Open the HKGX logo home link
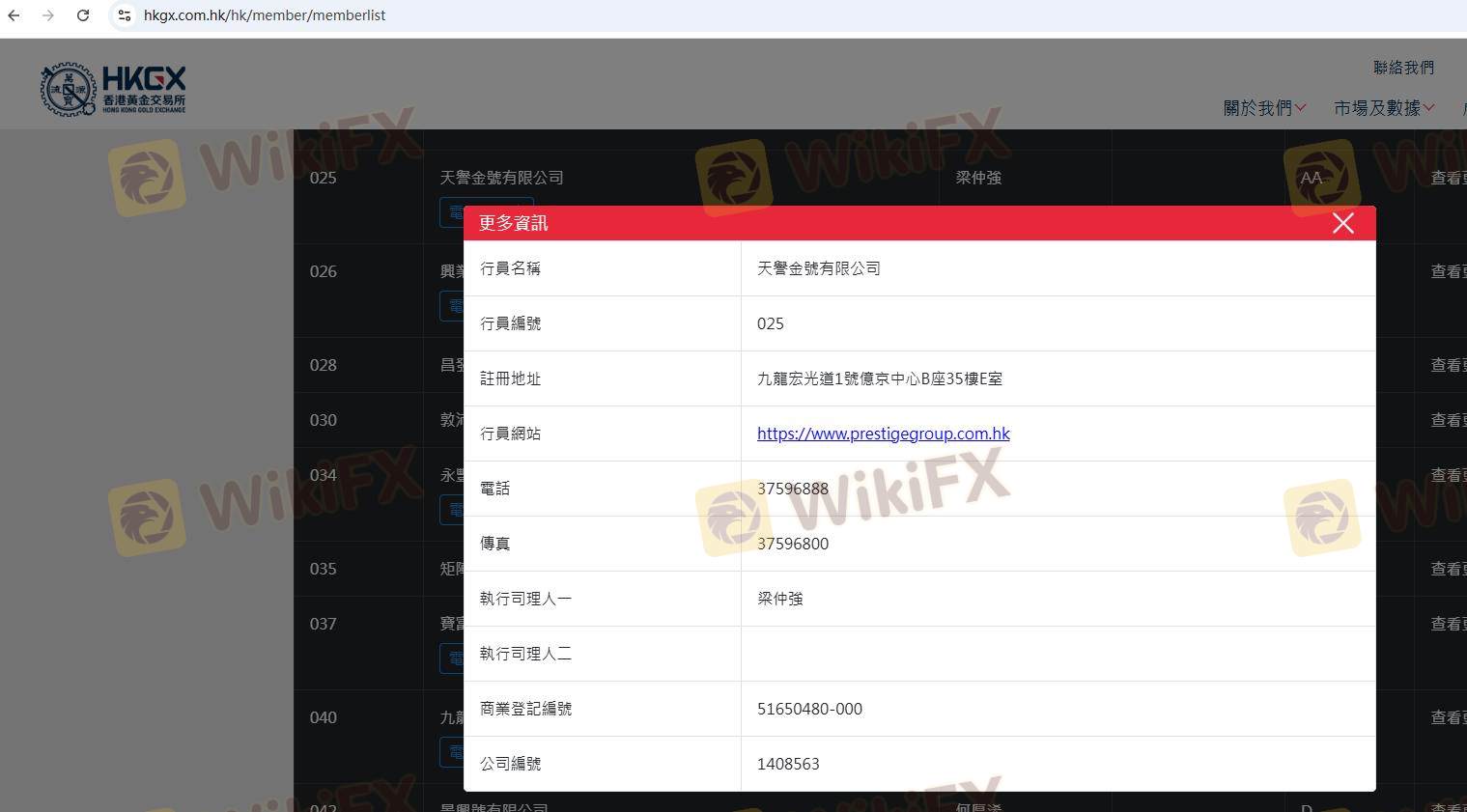The height and width of the screenshot is (812, 1467). coord(113,90)
